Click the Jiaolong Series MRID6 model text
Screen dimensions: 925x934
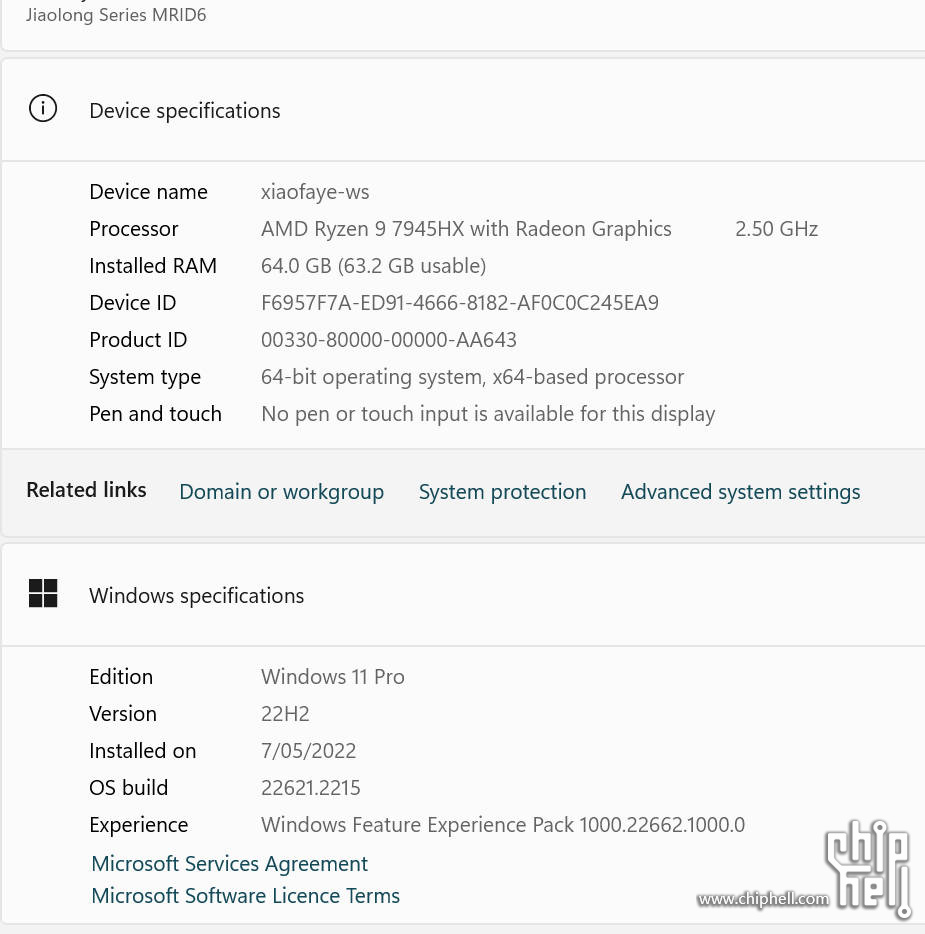click(116, 15)
